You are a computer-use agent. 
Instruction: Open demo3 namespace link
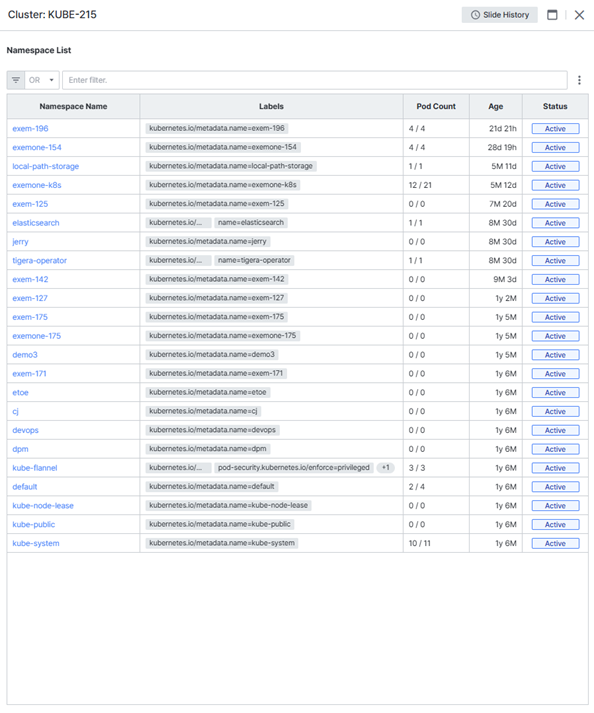[x=25, y=355]
